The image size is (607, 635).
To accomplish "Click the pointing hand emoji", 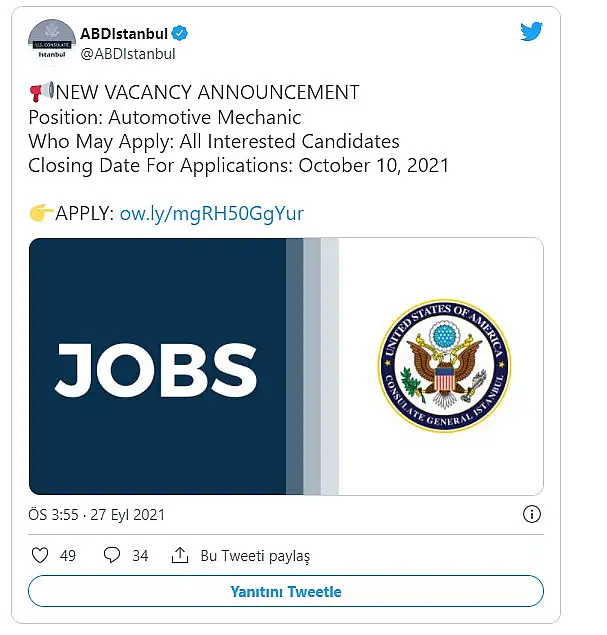I will point(41,213).
